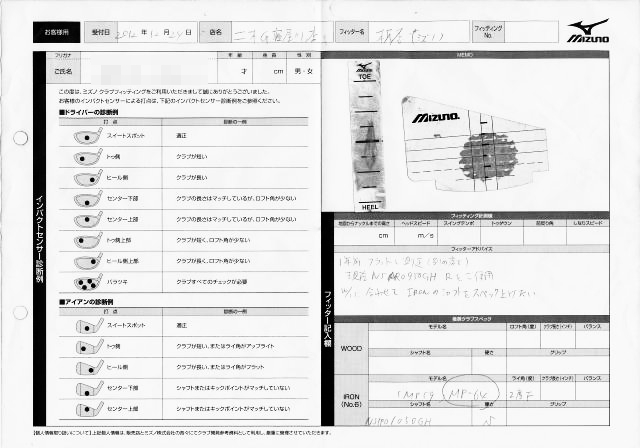Screen dimensions: 640x448
Task: Click the vertical フィッター記入欄 sidebar label
Action: pos(327,319)
